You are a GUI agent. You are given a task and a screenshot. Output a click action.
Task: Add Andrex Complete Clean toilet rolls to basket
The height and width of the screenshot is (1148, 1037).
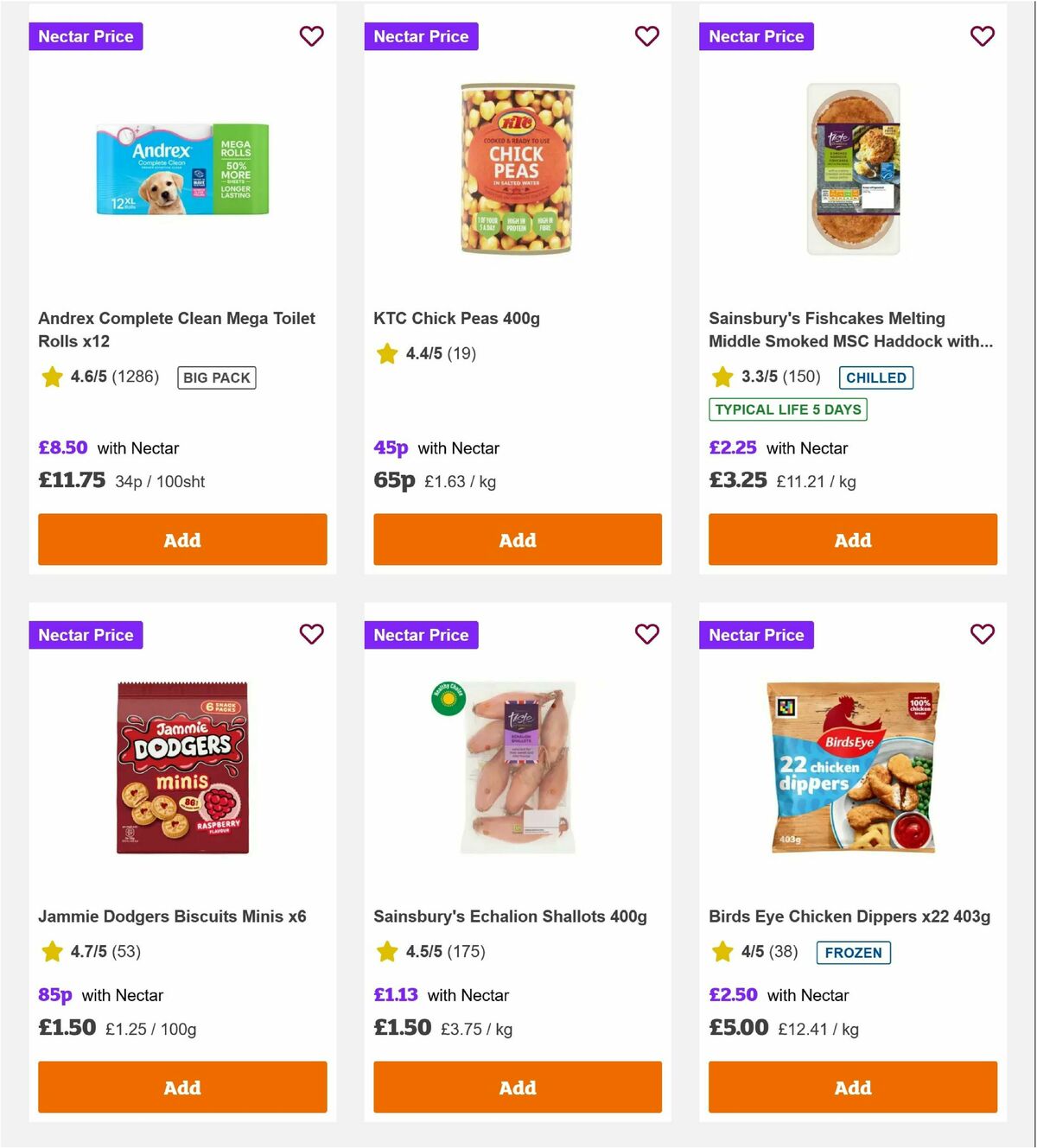[181, 539]
